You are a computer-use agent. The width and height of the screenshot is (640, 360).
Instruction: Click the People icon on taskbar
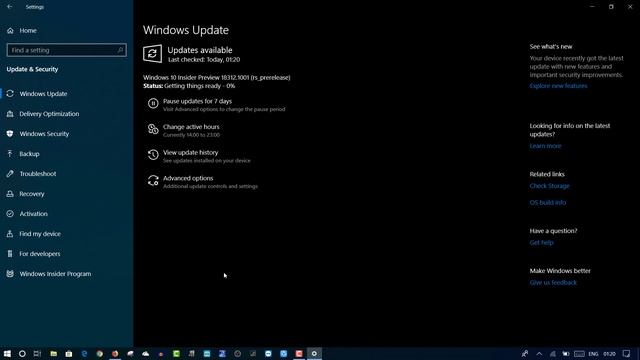tap(525, 354)
